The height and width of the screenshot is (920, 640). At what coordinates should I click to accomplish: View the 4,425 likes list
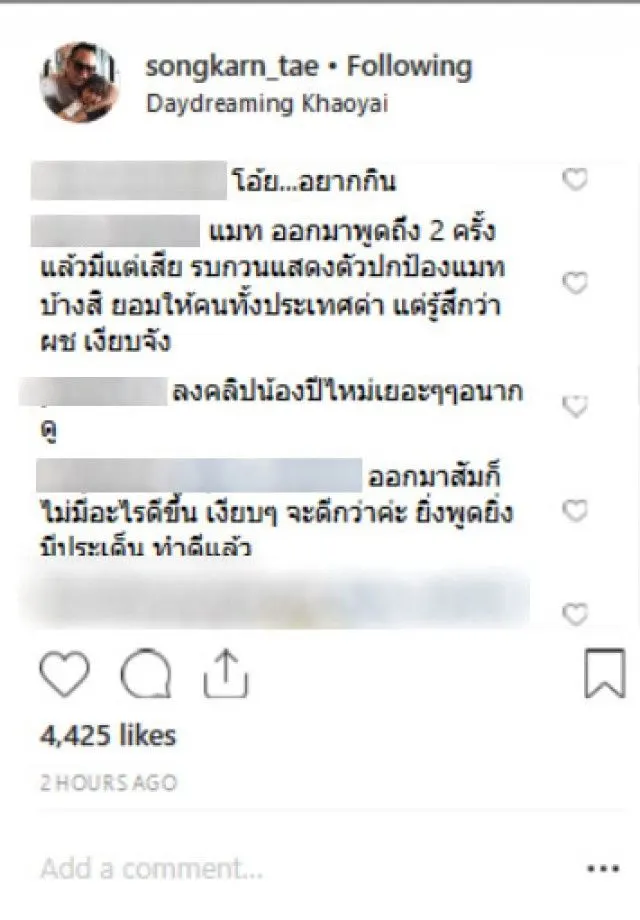click(108, 735)
